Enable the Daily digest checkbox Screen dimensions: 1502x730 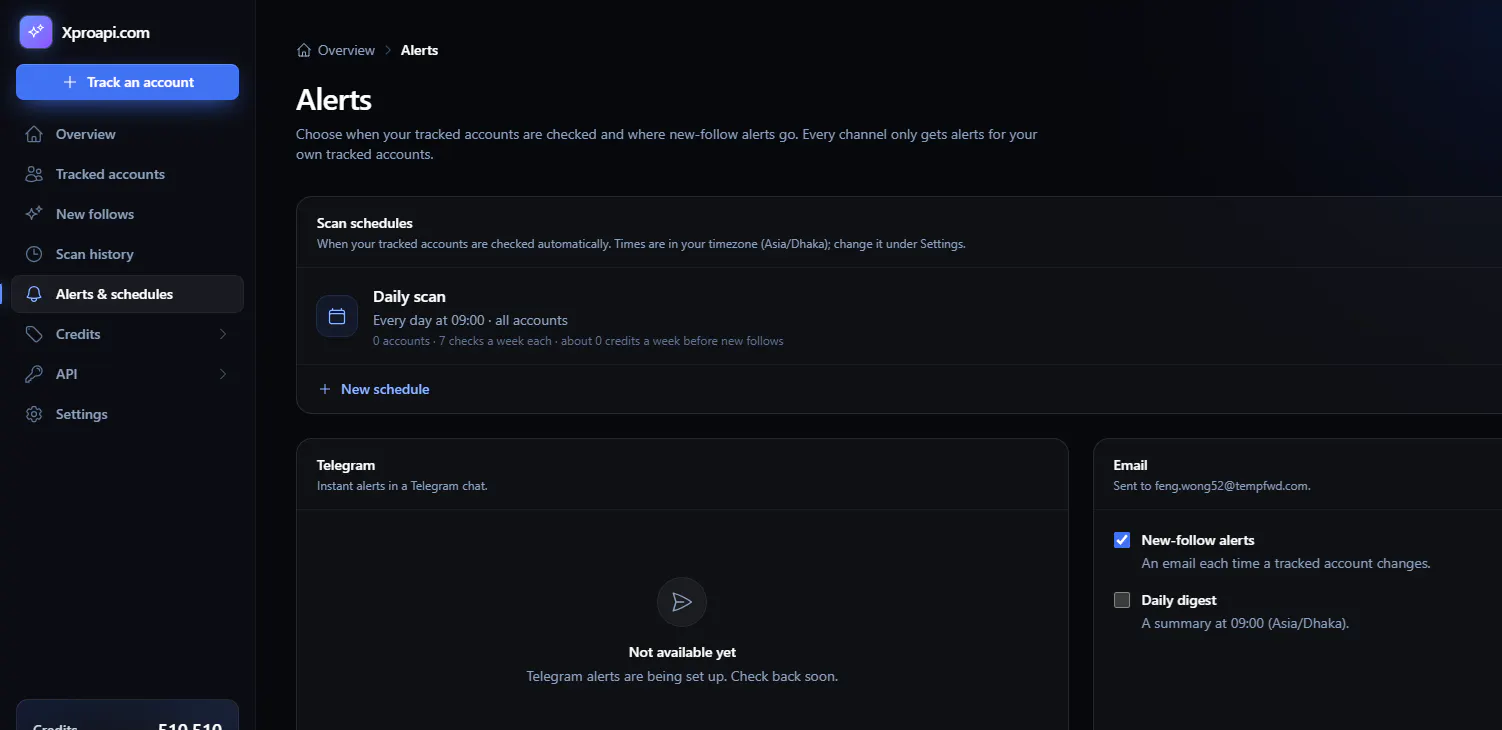coord(1122,600)
